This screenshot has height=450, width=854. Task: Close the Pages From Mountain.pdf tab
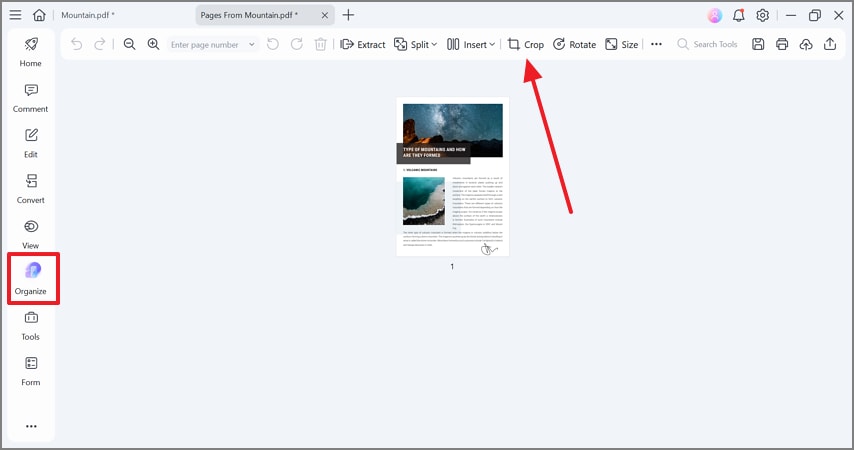[325, 15]
